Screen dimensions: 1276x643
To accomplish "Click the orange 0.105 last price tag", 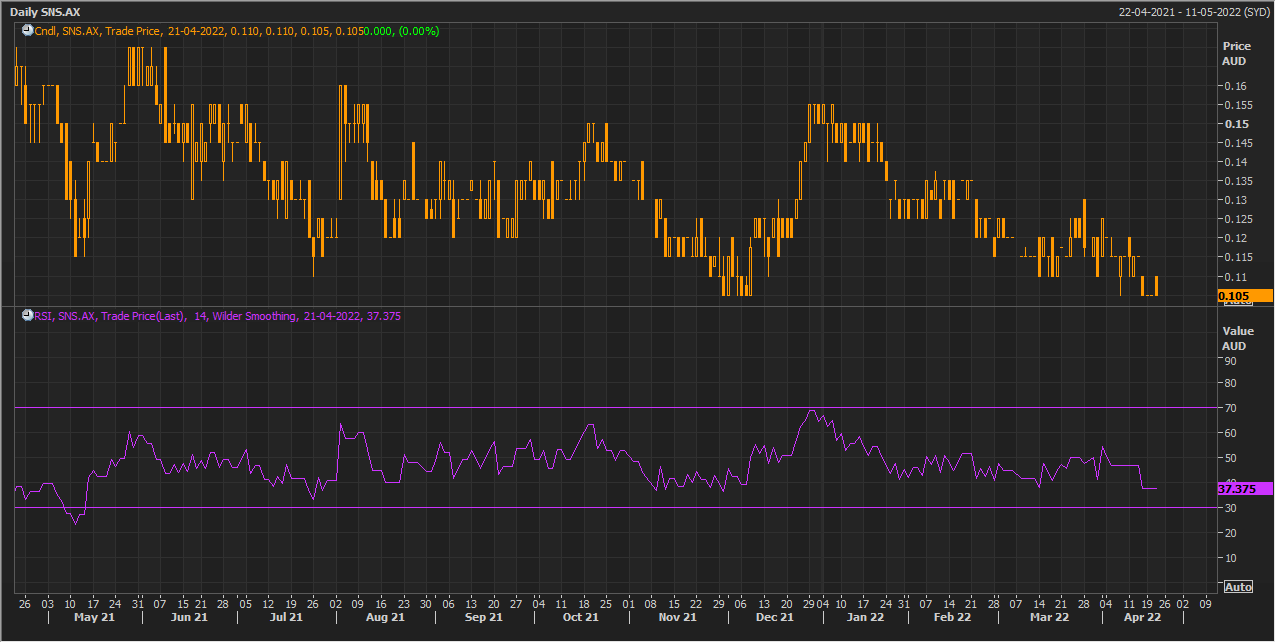I will (x=1244, y=295).
